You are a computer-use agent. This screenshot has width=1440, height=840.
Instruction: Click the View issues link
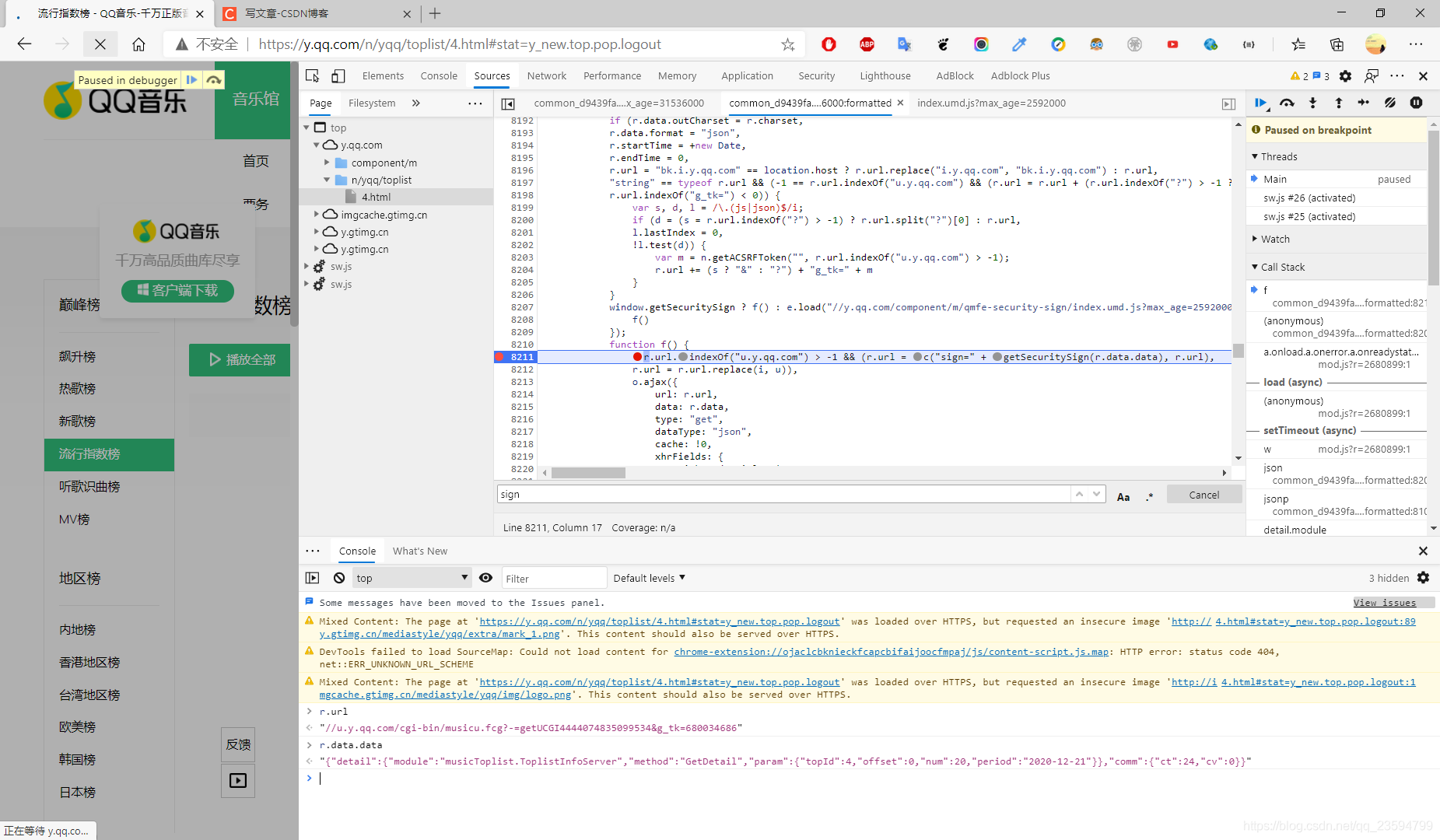[x=1385, y=603]
